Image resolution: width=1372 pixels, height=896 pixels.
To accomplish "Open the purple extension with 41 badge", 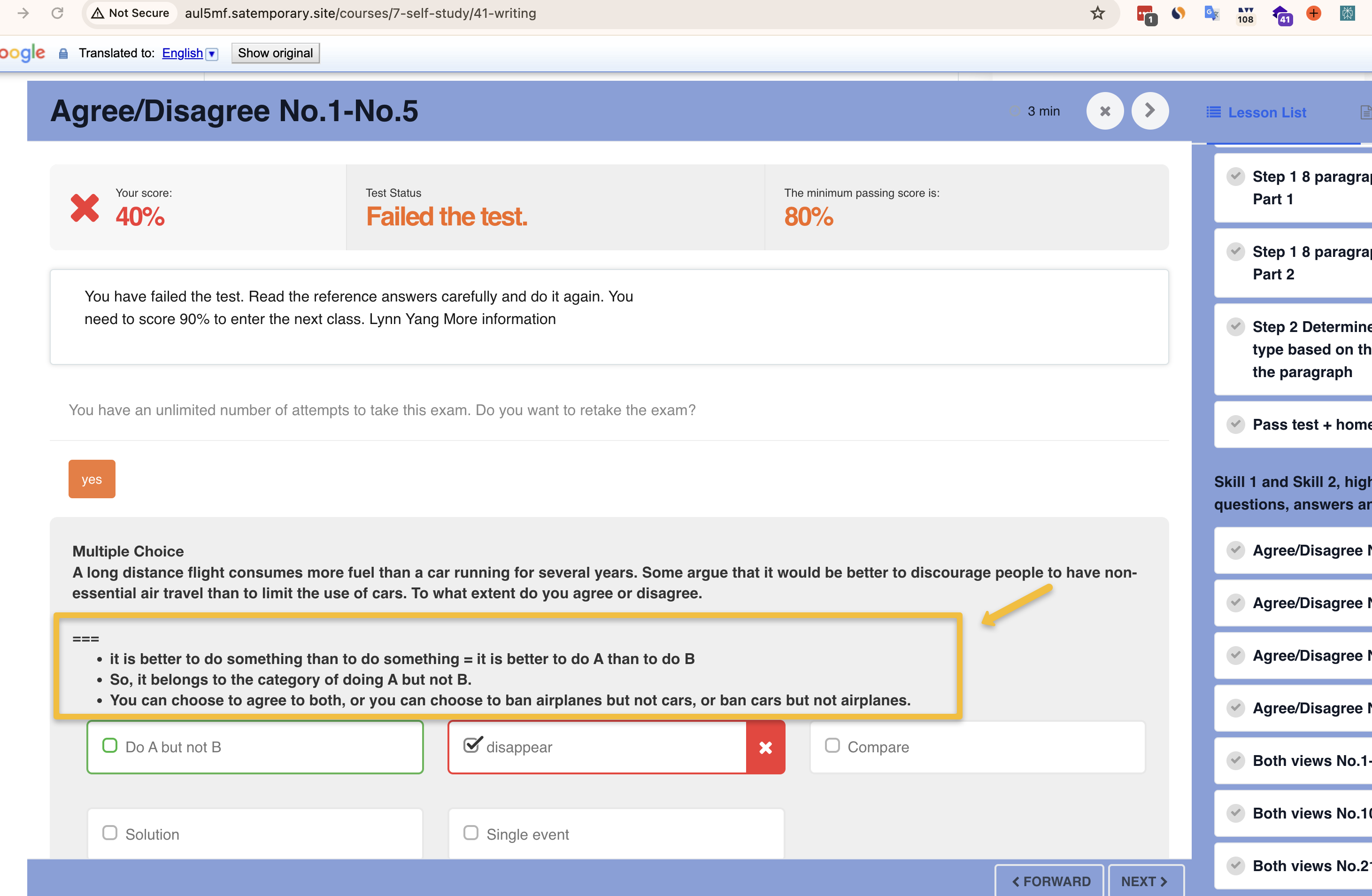I will tap(1280, 14).
